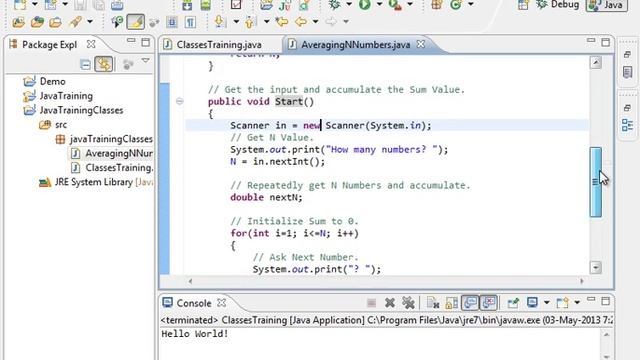
Task: Click Remove Launch X icon in Console
Action: (390, 302)
